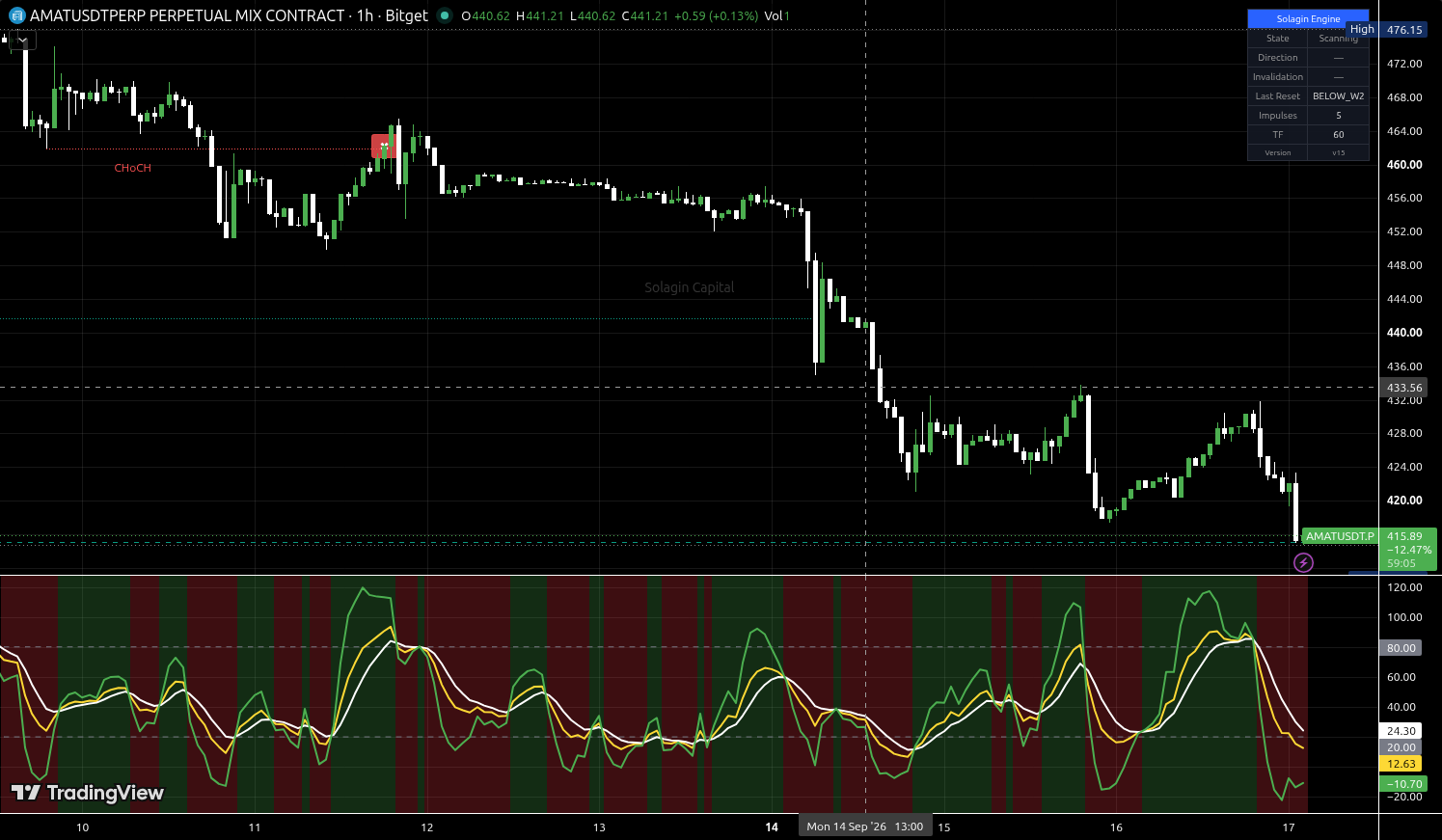This screenshot has height=840, width=1442.
Task: Click the 415.89 last price label
Action: coord(1404,536)
